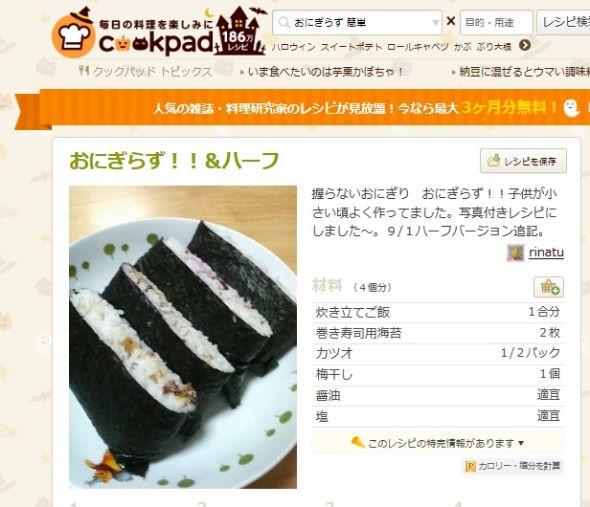Open the ハロウィン keyword link
The width and height of the screenshot is (590, 507).
click(x=293, y=47)
